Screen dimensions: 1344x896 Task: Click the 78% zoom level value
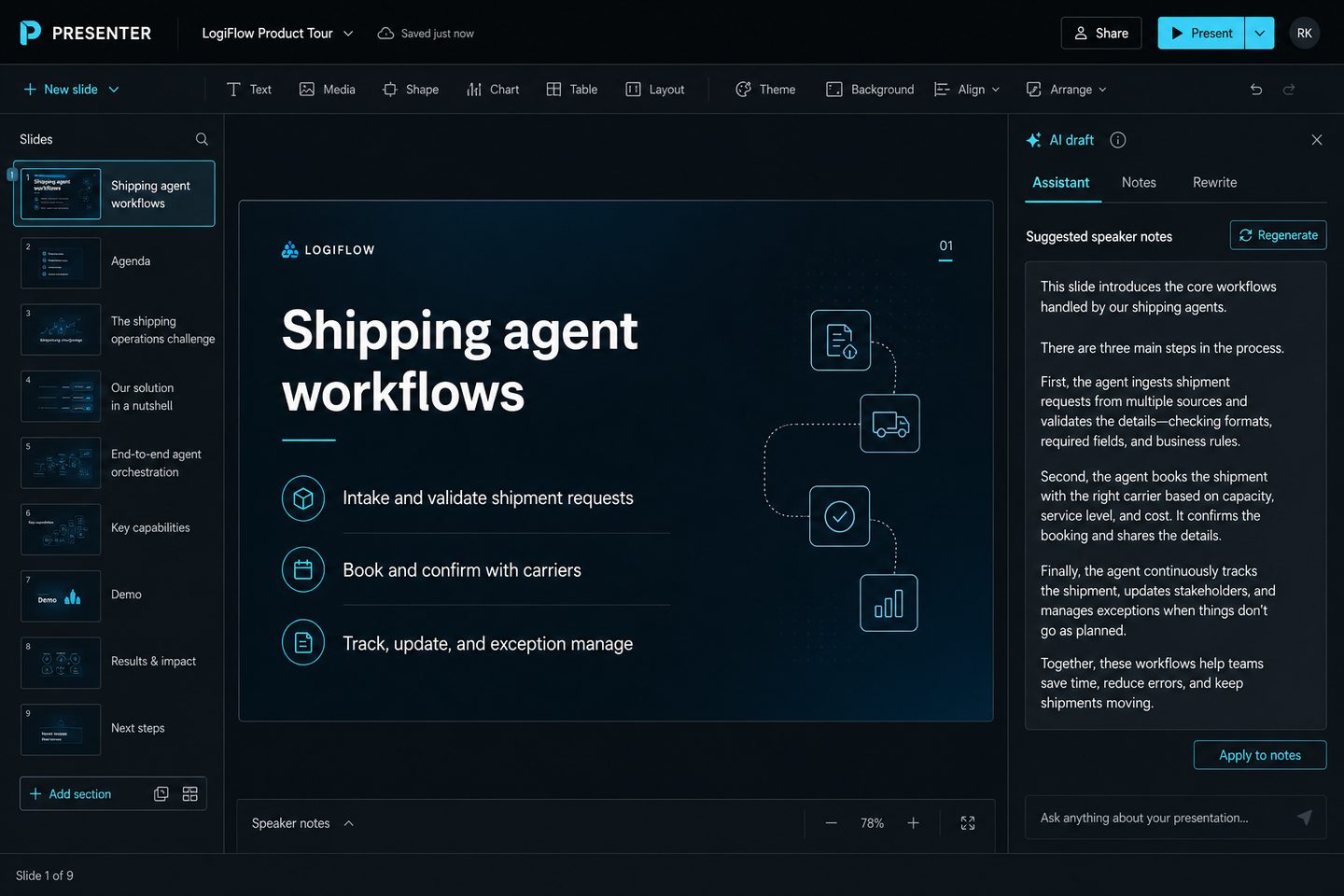click(x=872, y=823)
